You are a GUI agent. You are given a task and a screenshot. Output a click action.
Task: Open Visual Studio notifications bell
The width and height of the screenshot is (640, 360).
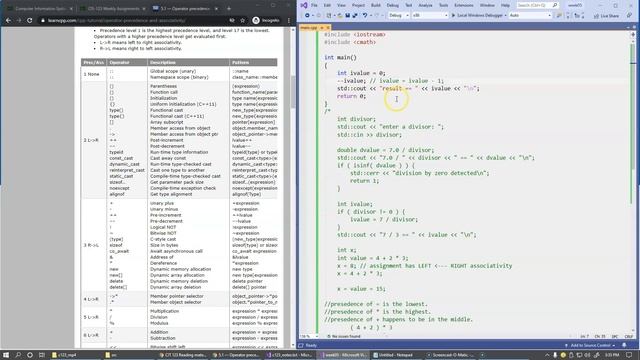[x=624, y=345]
